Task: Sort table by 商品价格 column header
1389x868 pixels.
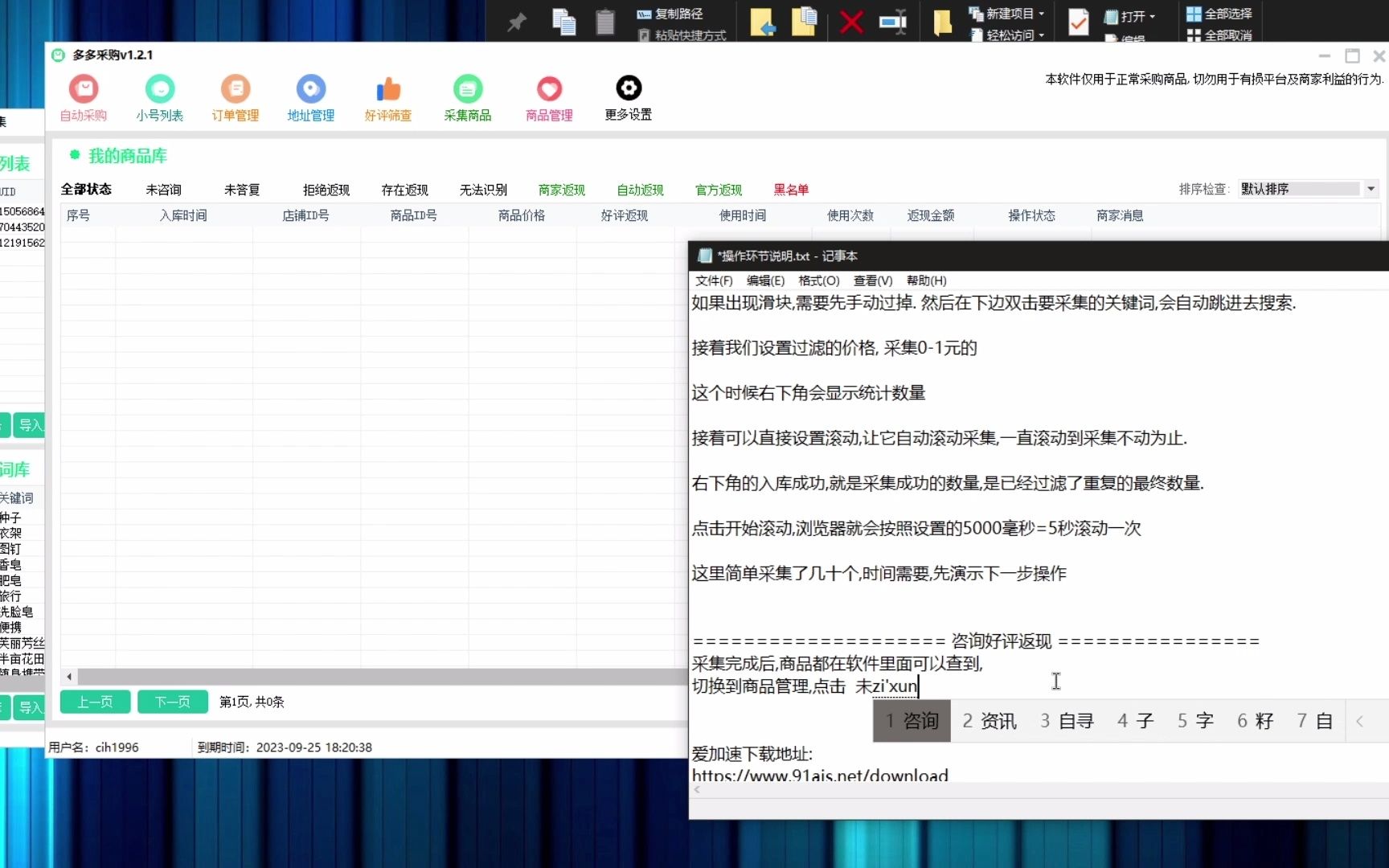Action: 522,215
